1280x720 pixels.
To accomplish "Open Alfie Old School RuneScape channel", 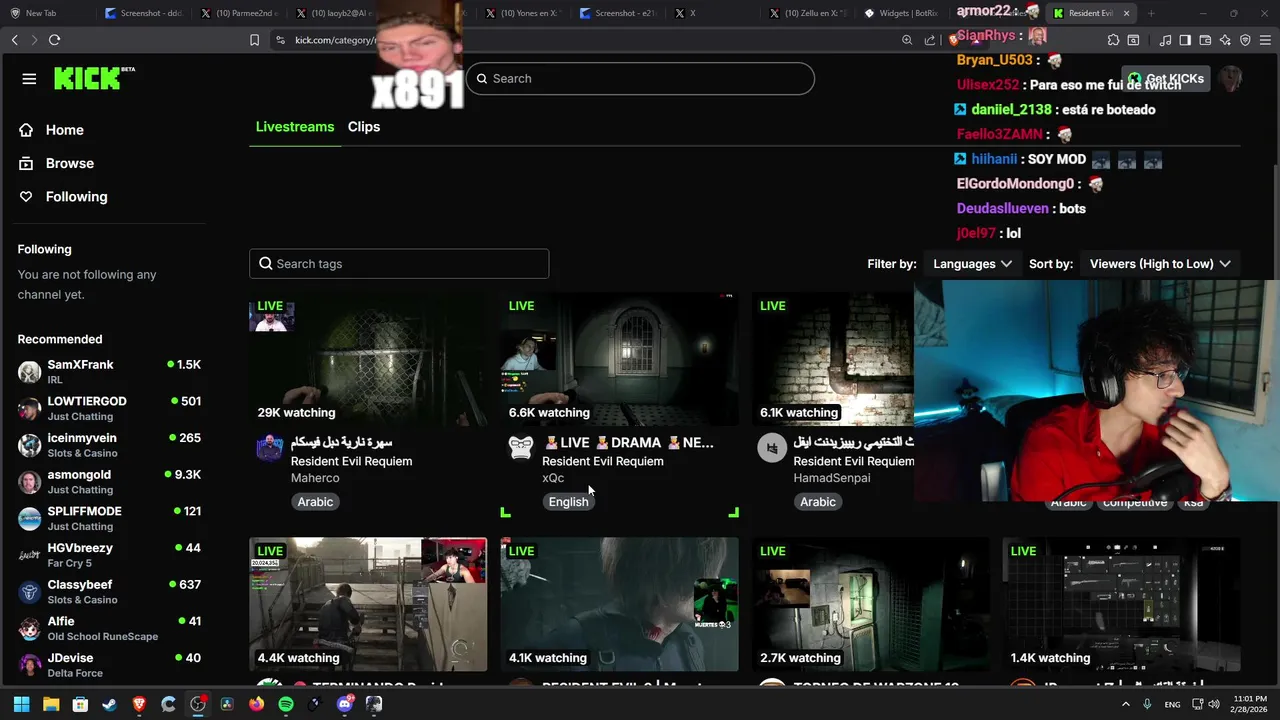I will (x=109, y=628).
